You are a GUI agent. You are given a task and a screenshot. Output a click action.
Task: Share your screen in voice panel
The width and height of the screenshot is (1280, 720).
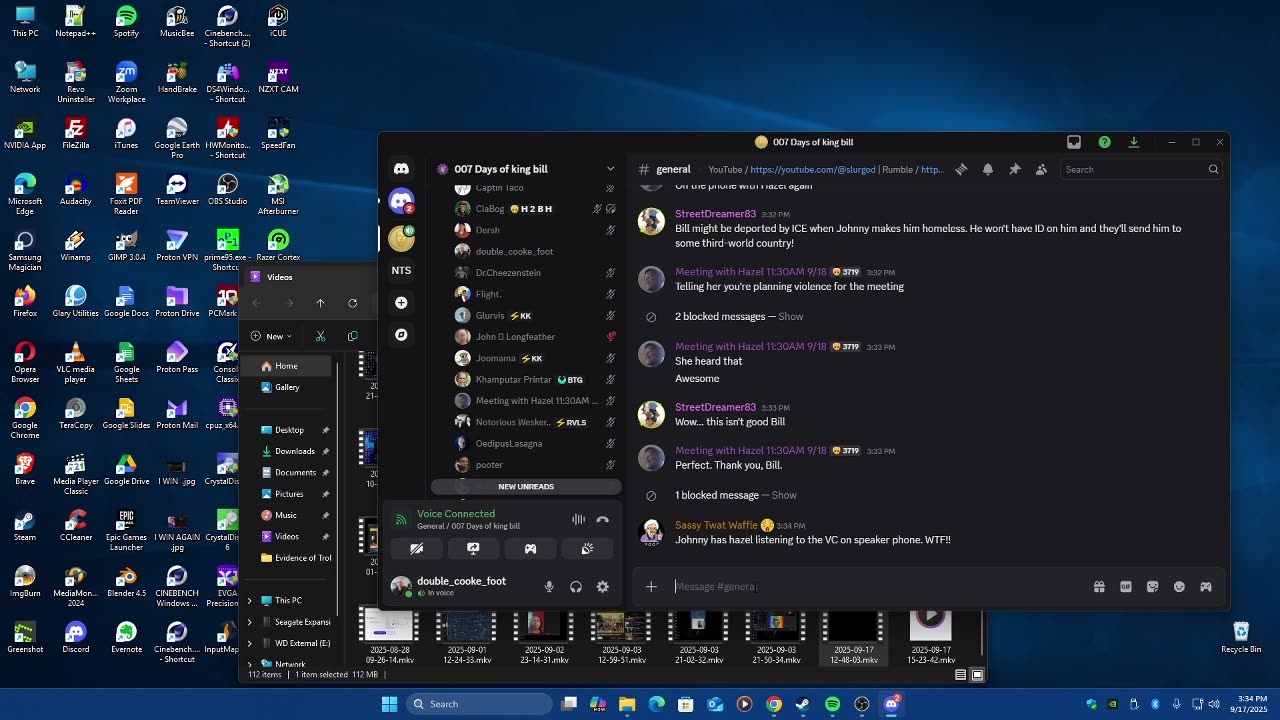473,548
